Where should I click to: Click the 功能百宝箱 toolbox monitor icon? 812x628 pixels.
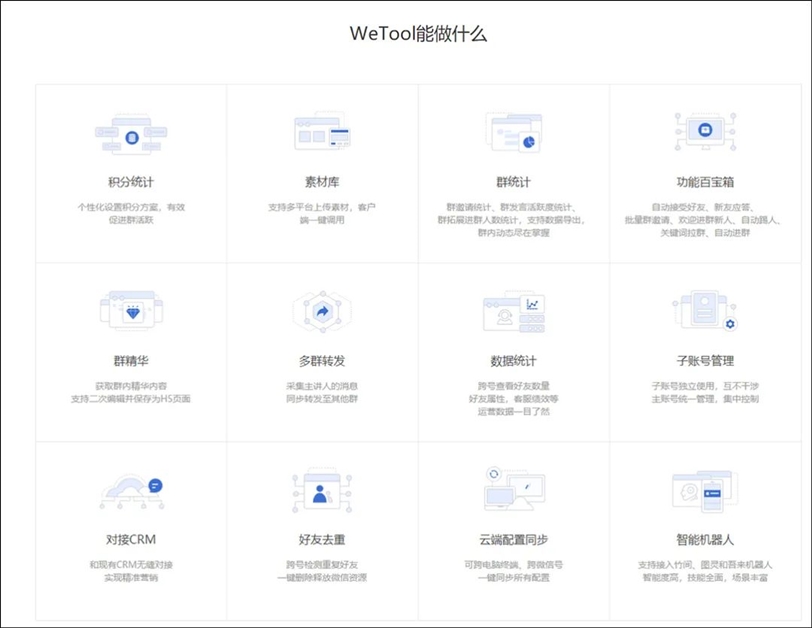705,132
